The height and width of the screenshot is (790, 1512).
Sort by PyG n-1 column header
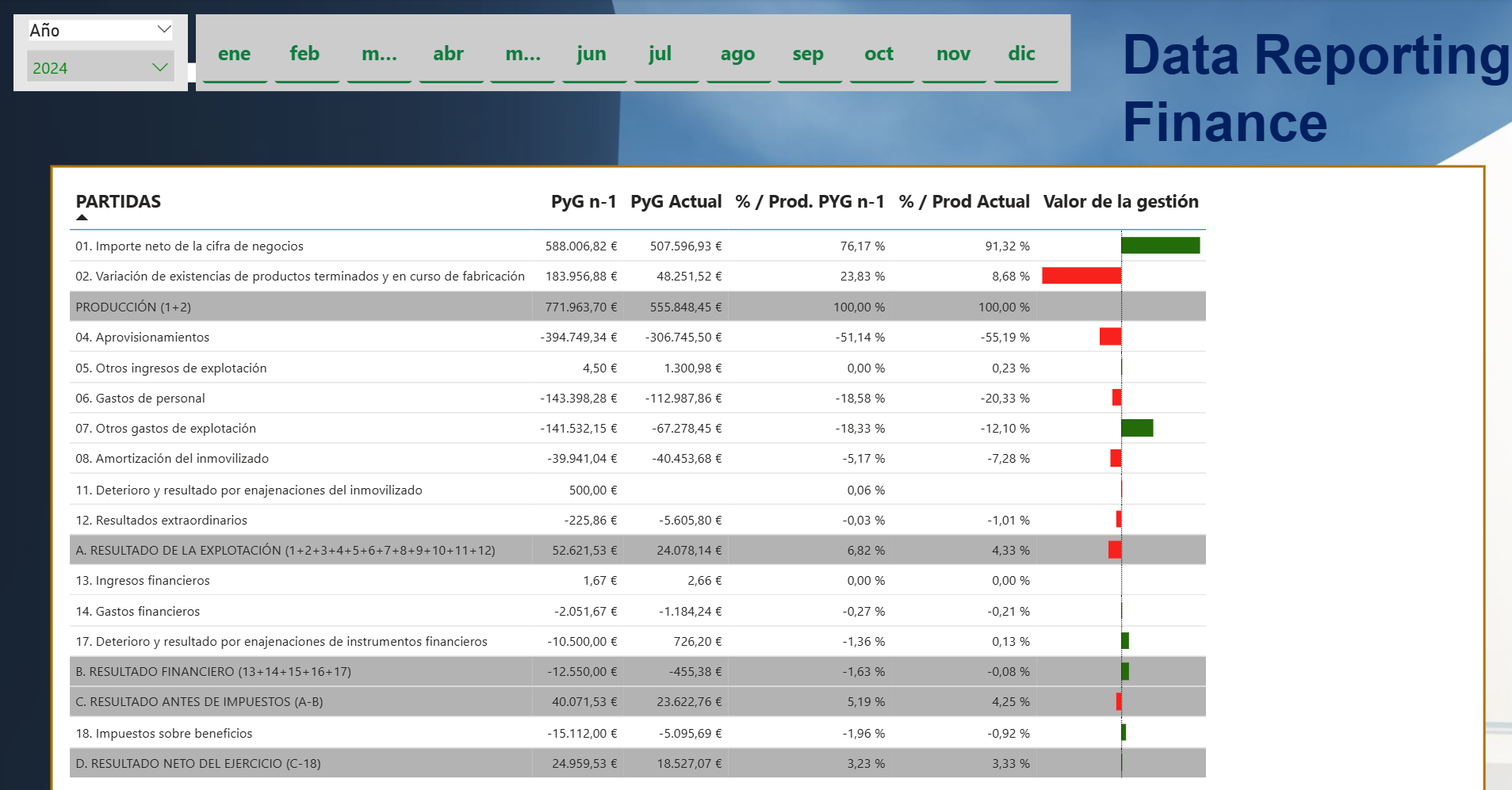coord(584,201)
